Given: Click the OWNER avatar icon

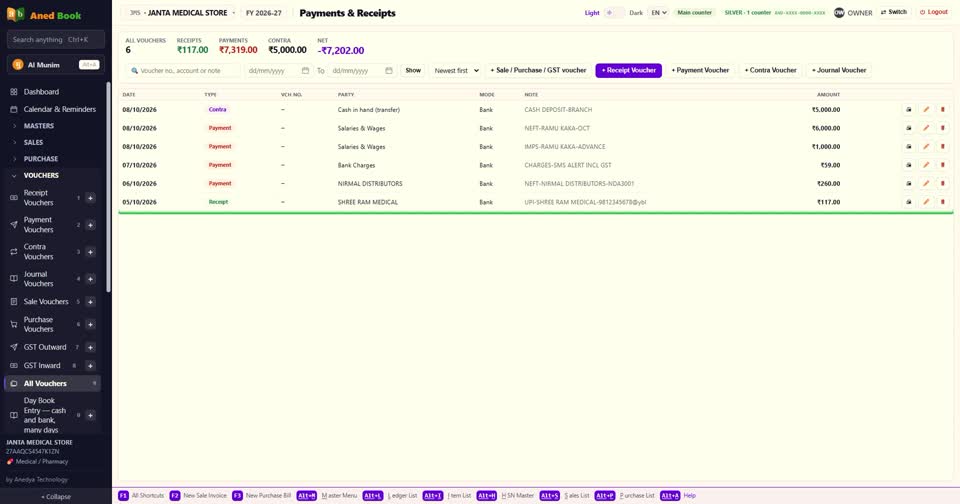Looking at the screenshot, I should (x=839, y=12).
